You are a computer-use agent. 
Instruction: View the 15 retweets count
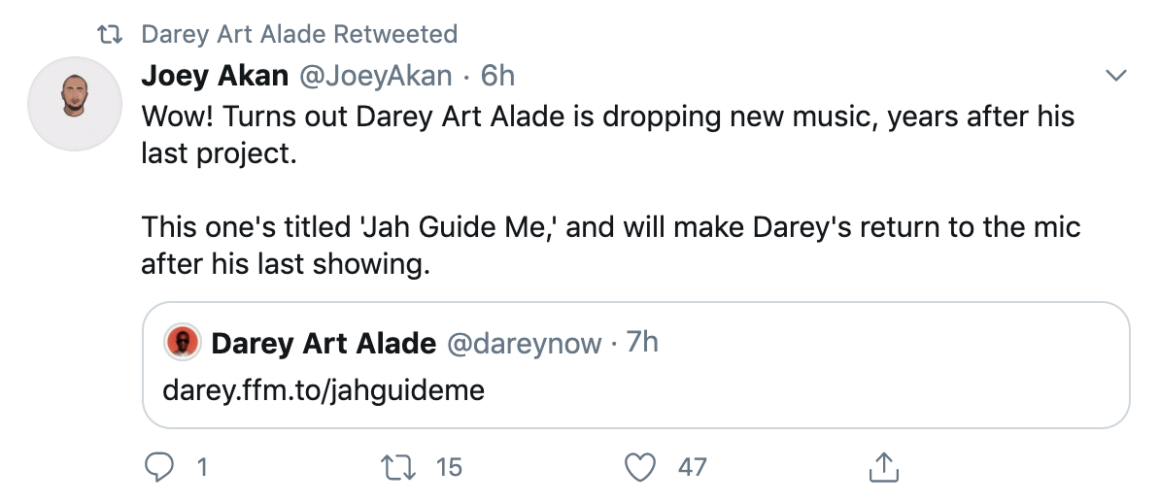tap(449, 466)
